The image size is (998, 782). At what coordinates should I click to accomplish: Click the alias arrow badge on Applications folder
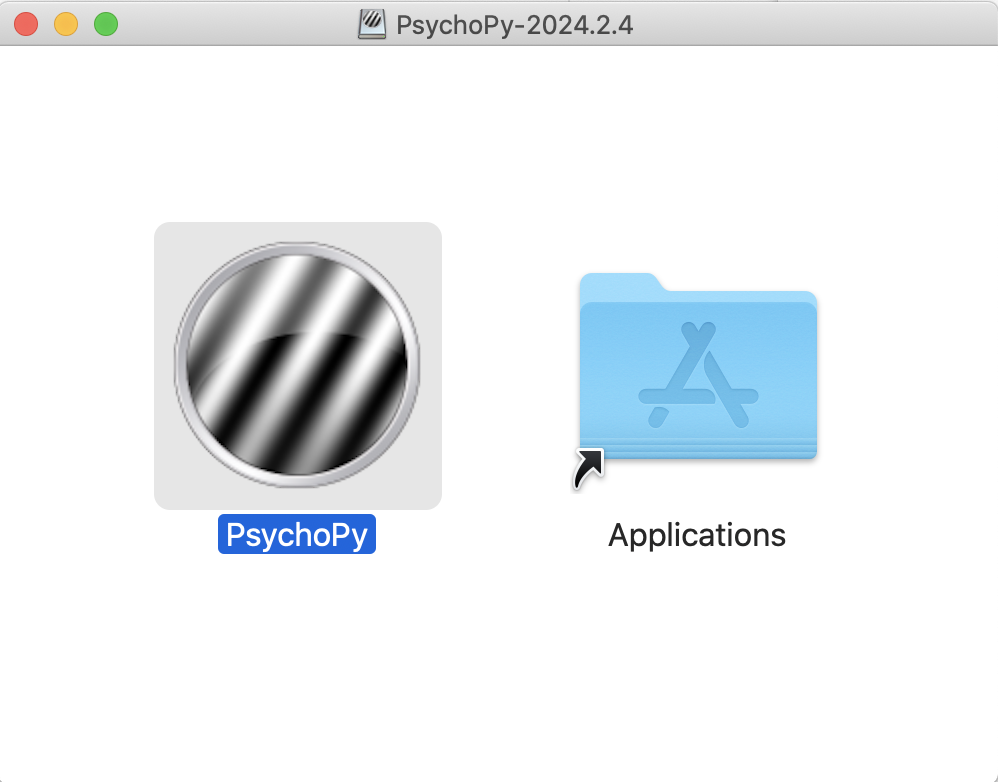(588, 469)
